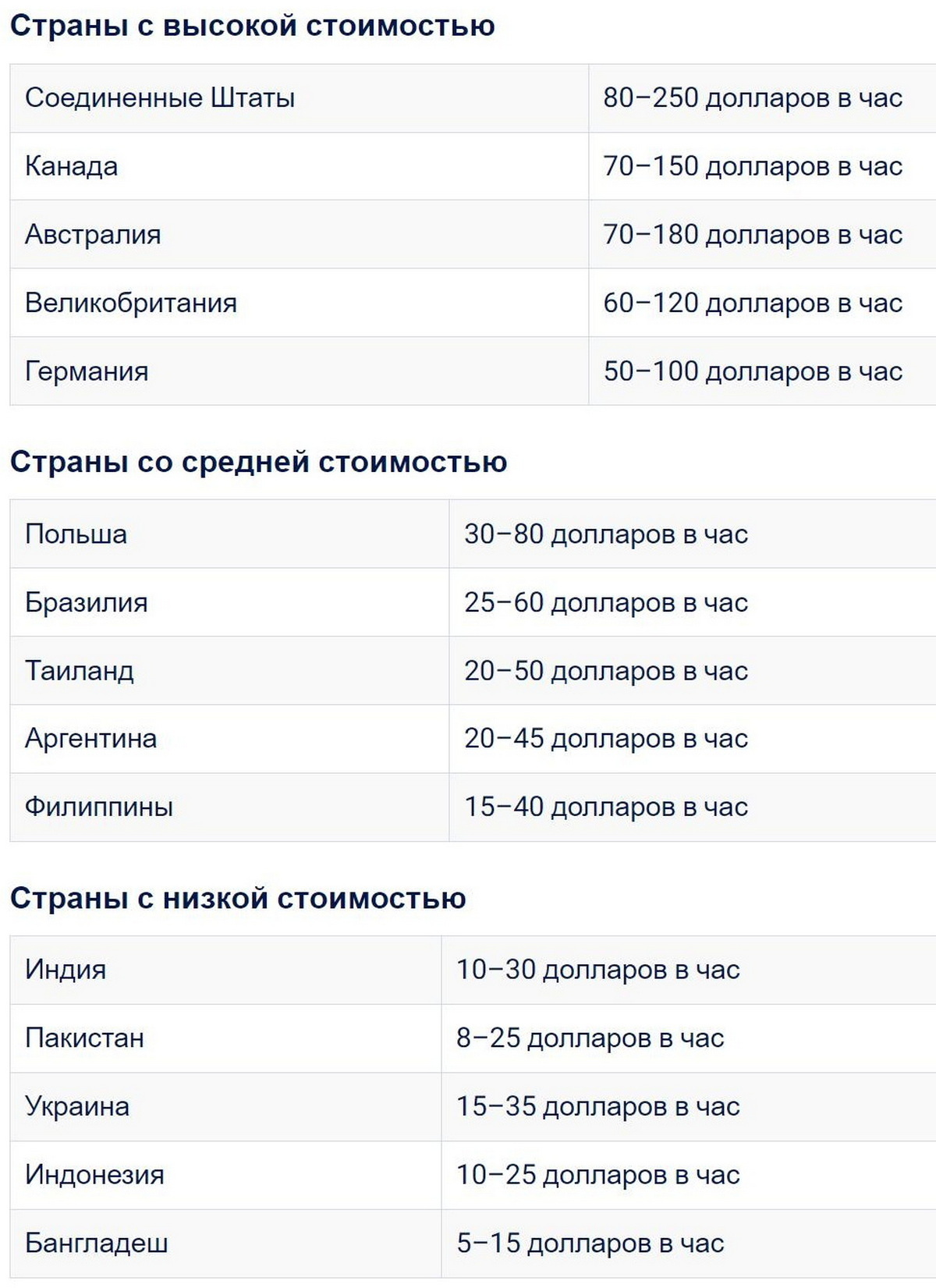Click the 'Аргентина' row label
The width and height of the screenshot is (936, 1288).
(90, 739)
